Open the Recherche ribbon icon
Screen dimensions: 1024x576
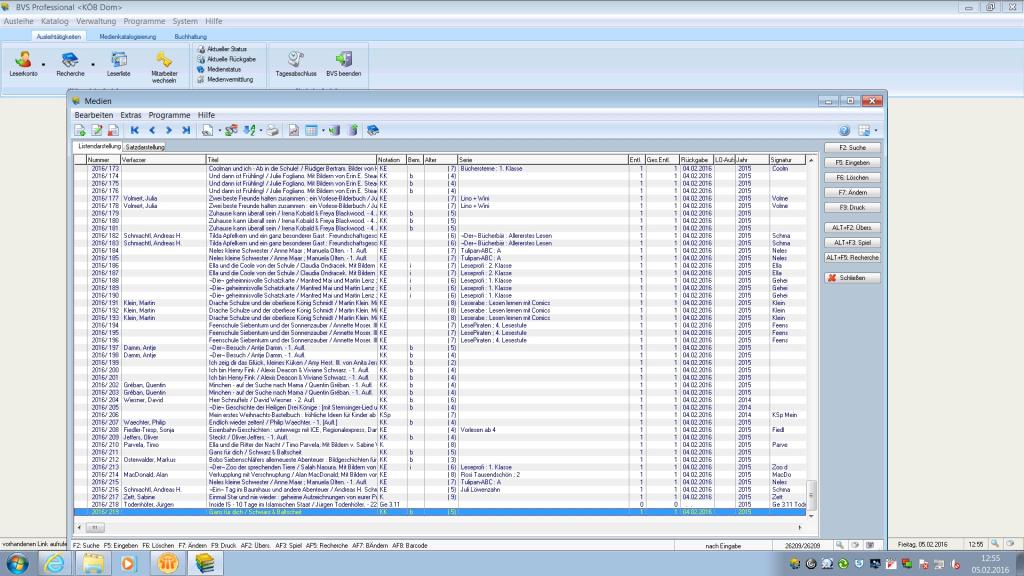70,64
